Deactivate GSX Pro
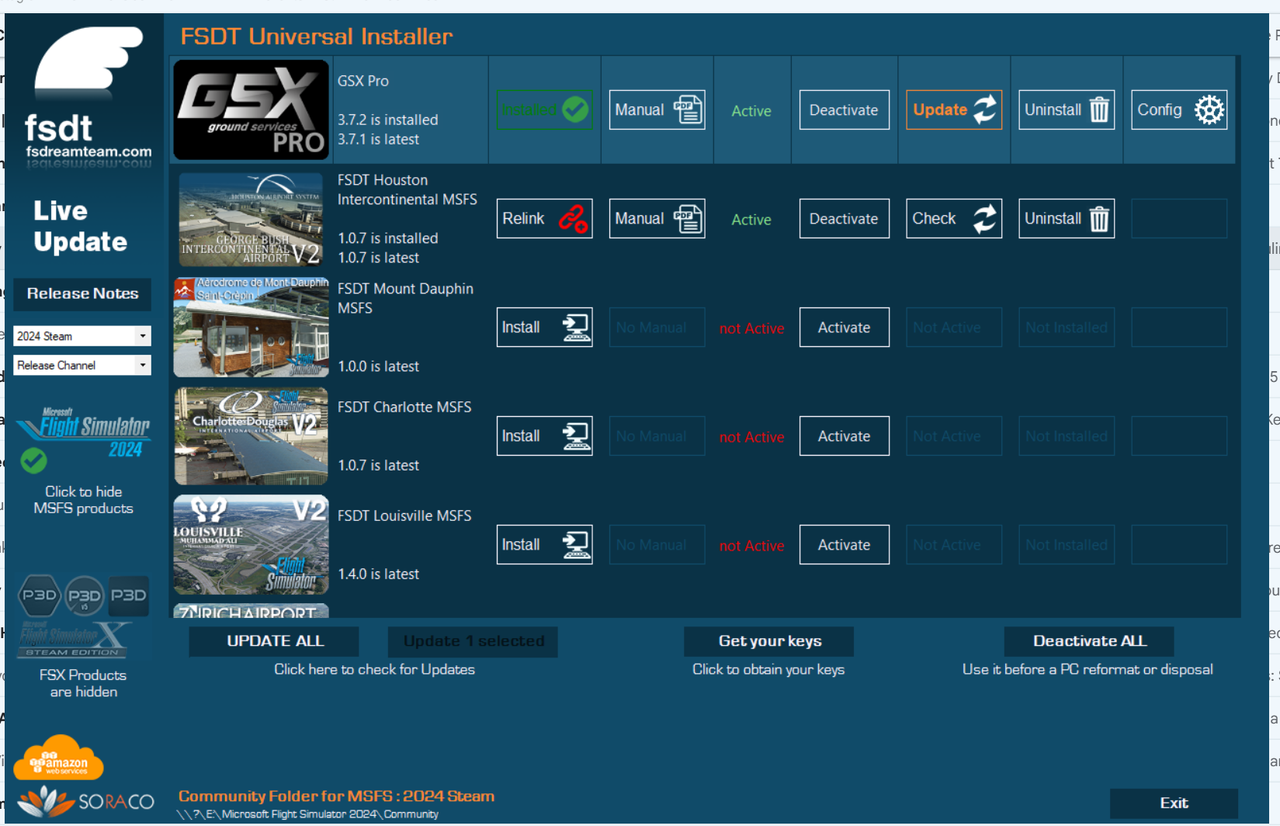Image resolution: width=1280 pixels, height=826 pixels. tap(844, 110)
